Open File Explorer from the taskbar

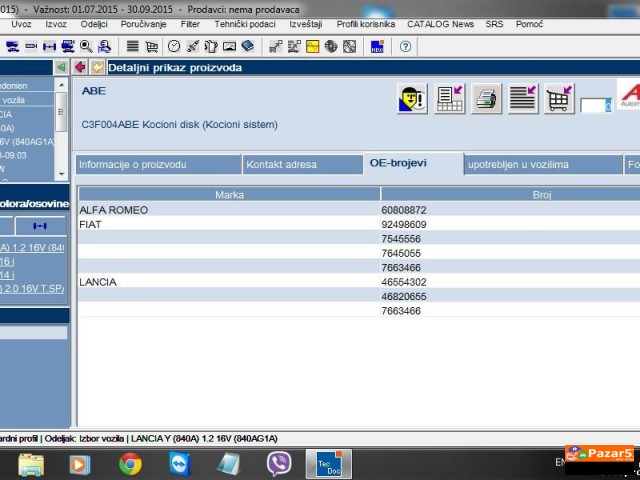click(31, 464)
